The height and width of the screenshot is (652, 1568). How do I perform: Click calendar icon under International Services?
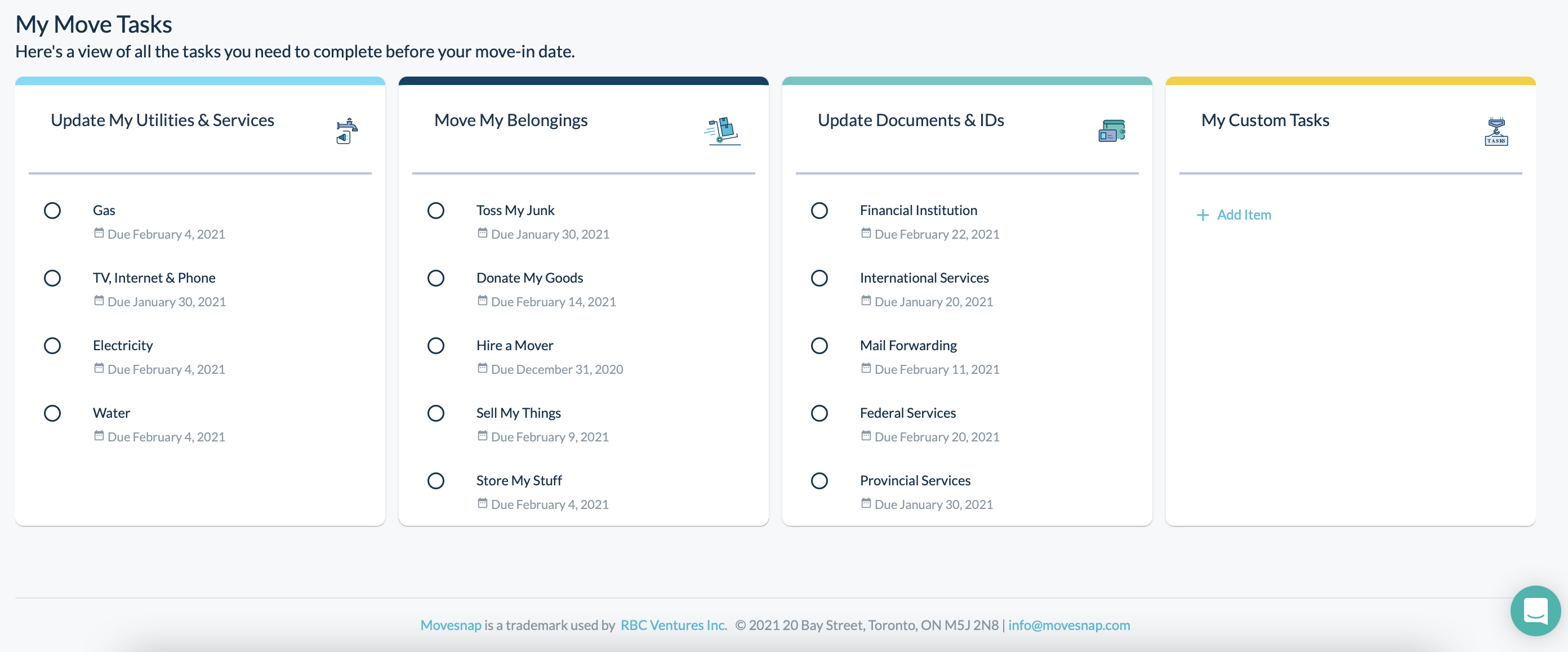pos(866,301)
